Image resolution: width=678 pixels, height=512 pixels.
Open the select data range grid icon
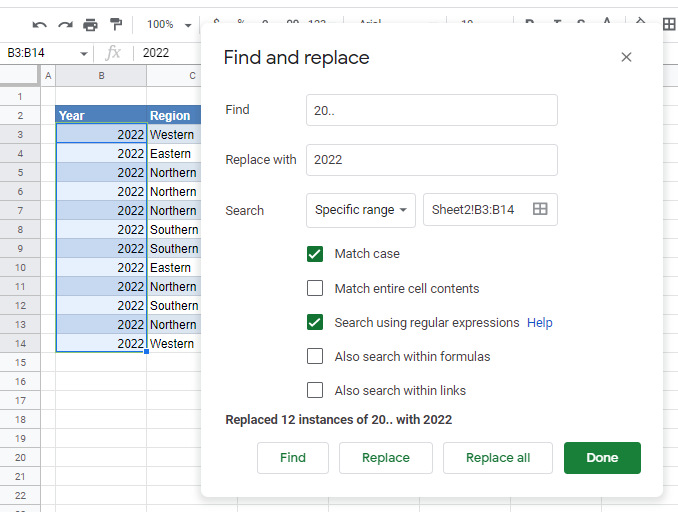540,210
